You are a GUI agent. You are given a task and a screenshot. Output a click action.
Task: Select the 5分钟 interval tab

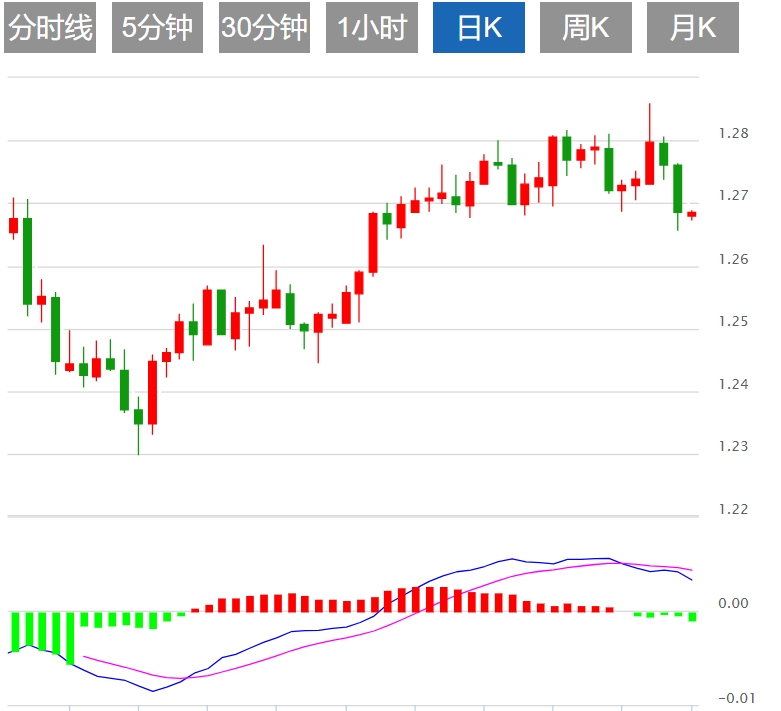pyautogui.click(x=157, y=27)
